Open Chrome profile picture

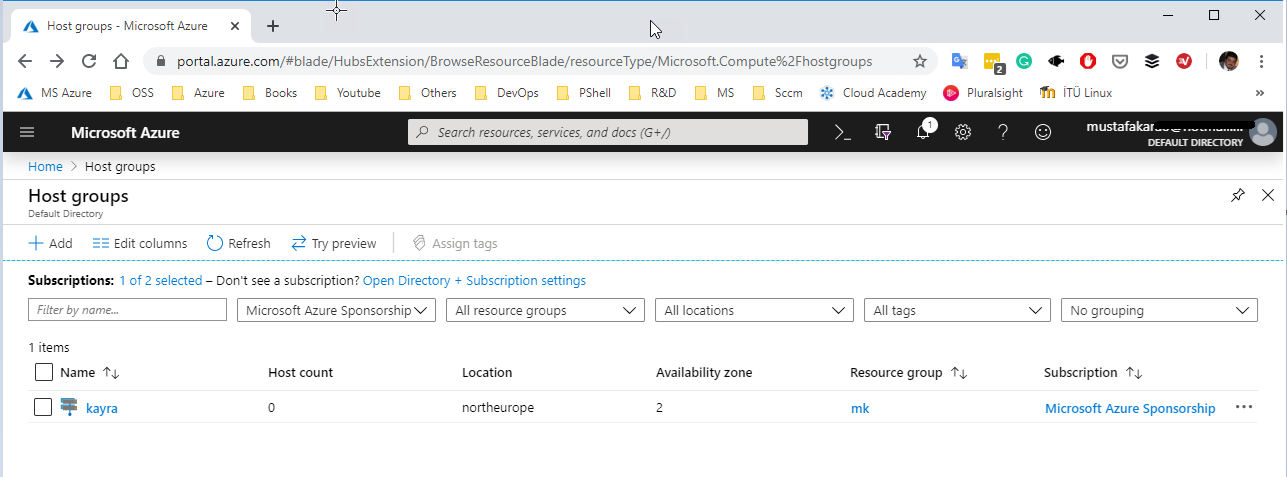[1229, 61]
